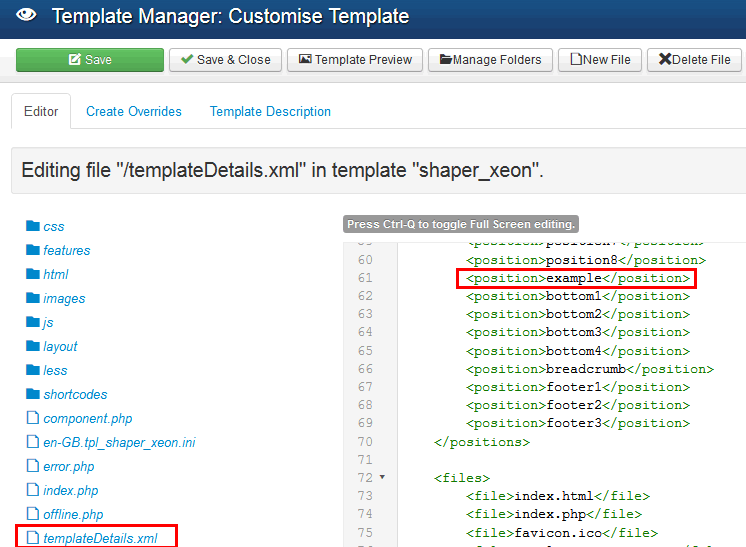
Task: Click the Manage Folders button
Action: point(489,60)
